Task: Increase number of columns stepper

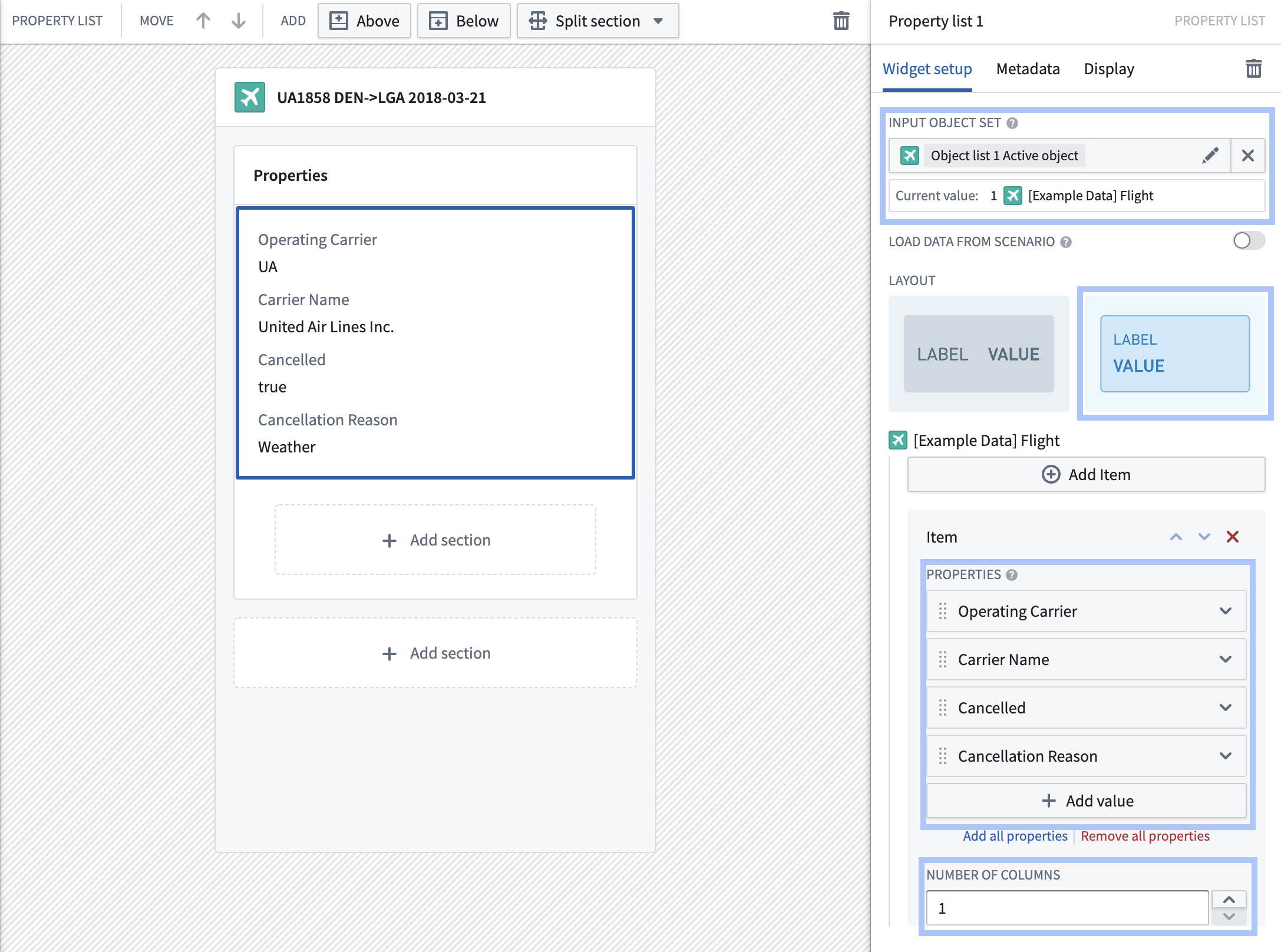Action: [x=1229, y=900]
